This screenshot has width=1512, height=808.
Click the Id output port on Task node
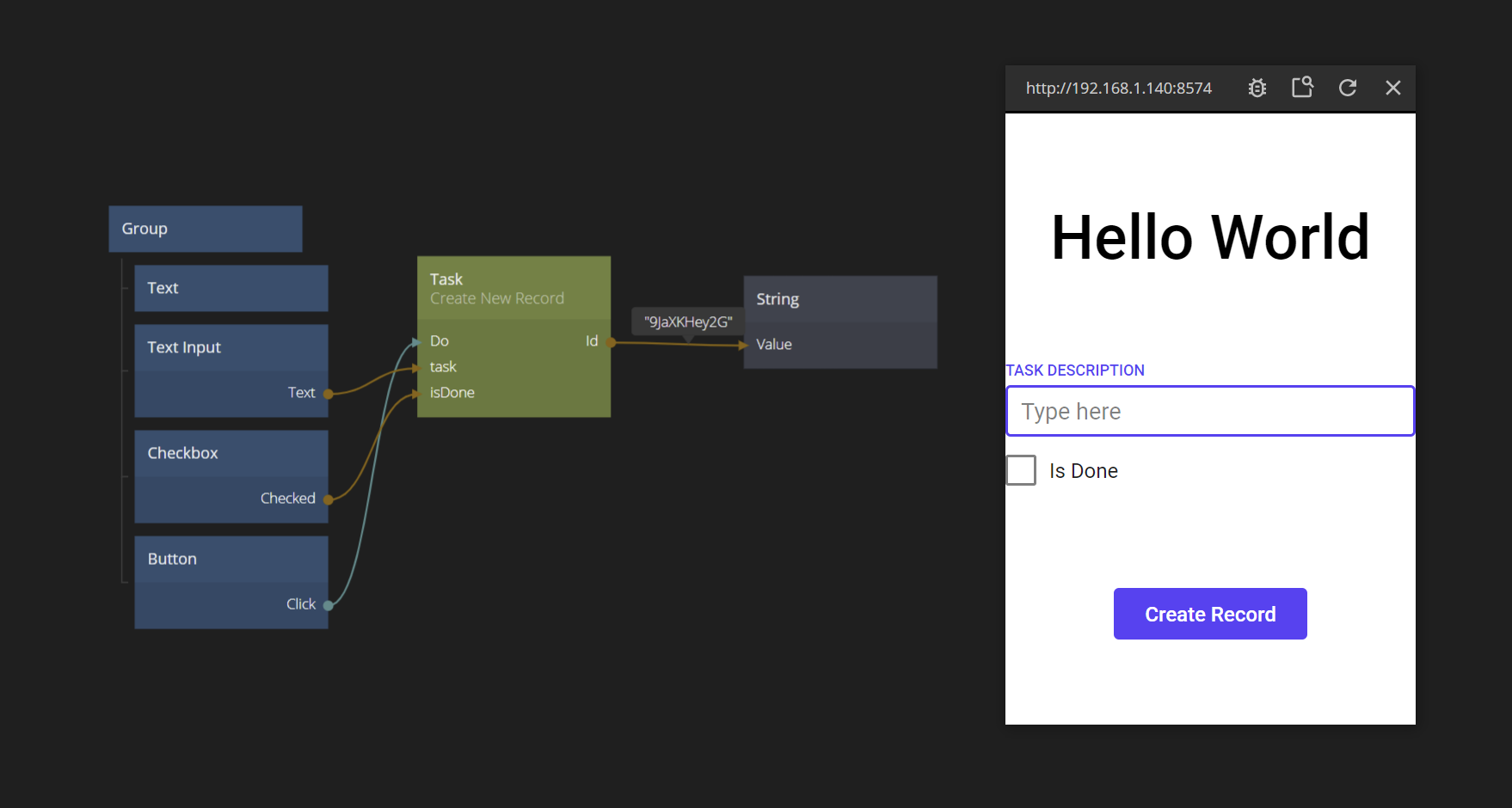click(611, 342)
